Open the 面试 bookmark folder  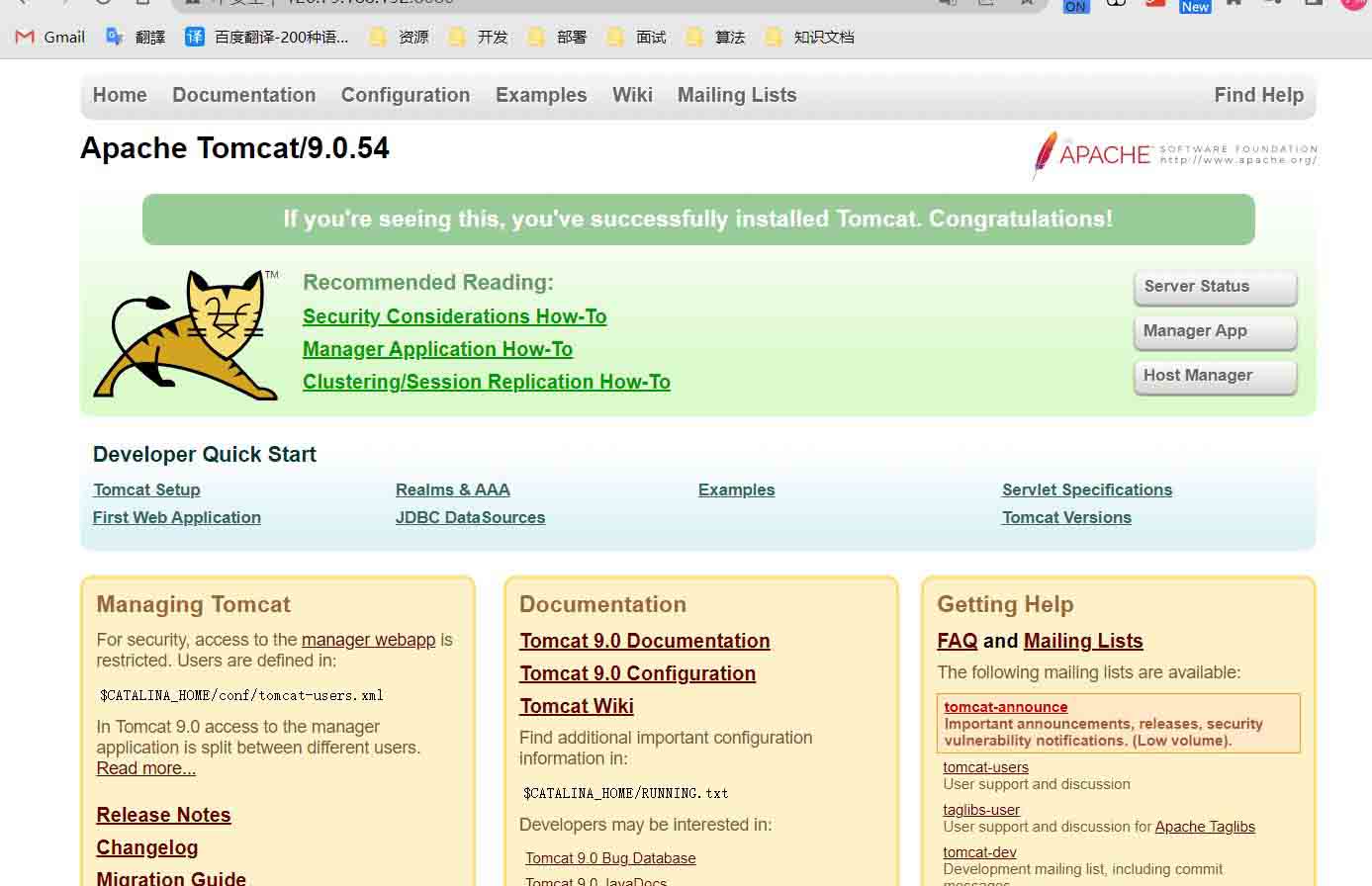coord(636,37)
